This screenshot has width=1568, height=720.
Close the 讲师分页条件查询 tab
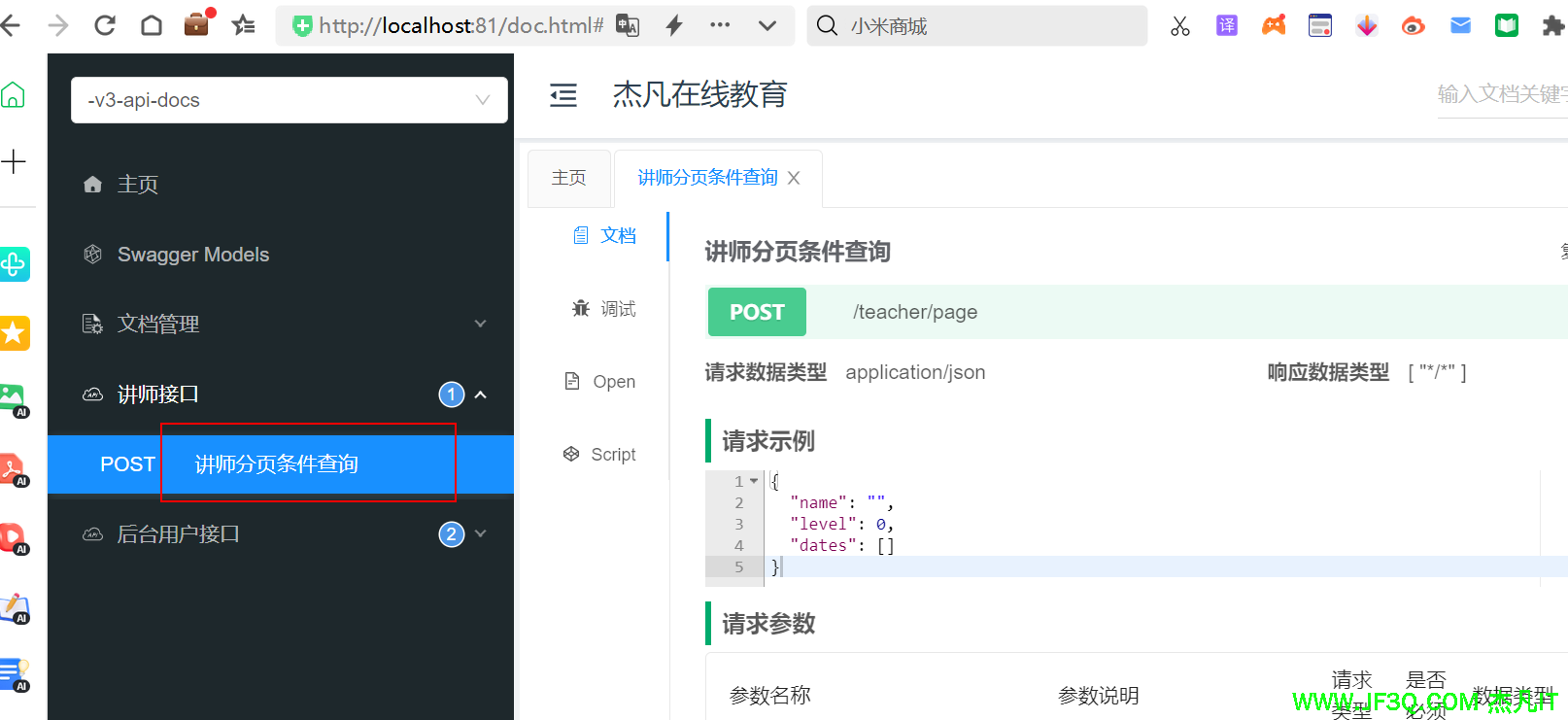click(x=794, y=178)
